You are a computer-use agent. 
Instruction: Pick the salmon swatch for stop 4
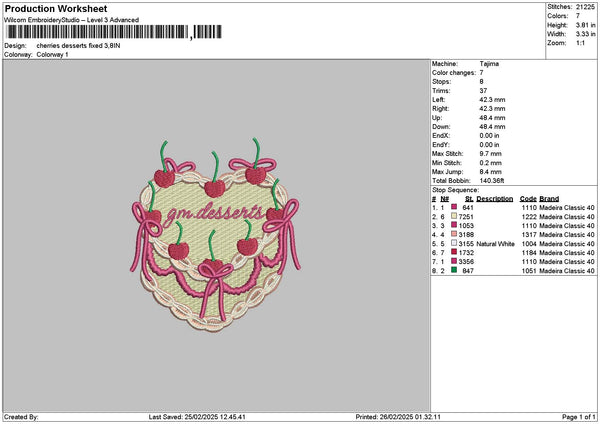click(454, 233)
